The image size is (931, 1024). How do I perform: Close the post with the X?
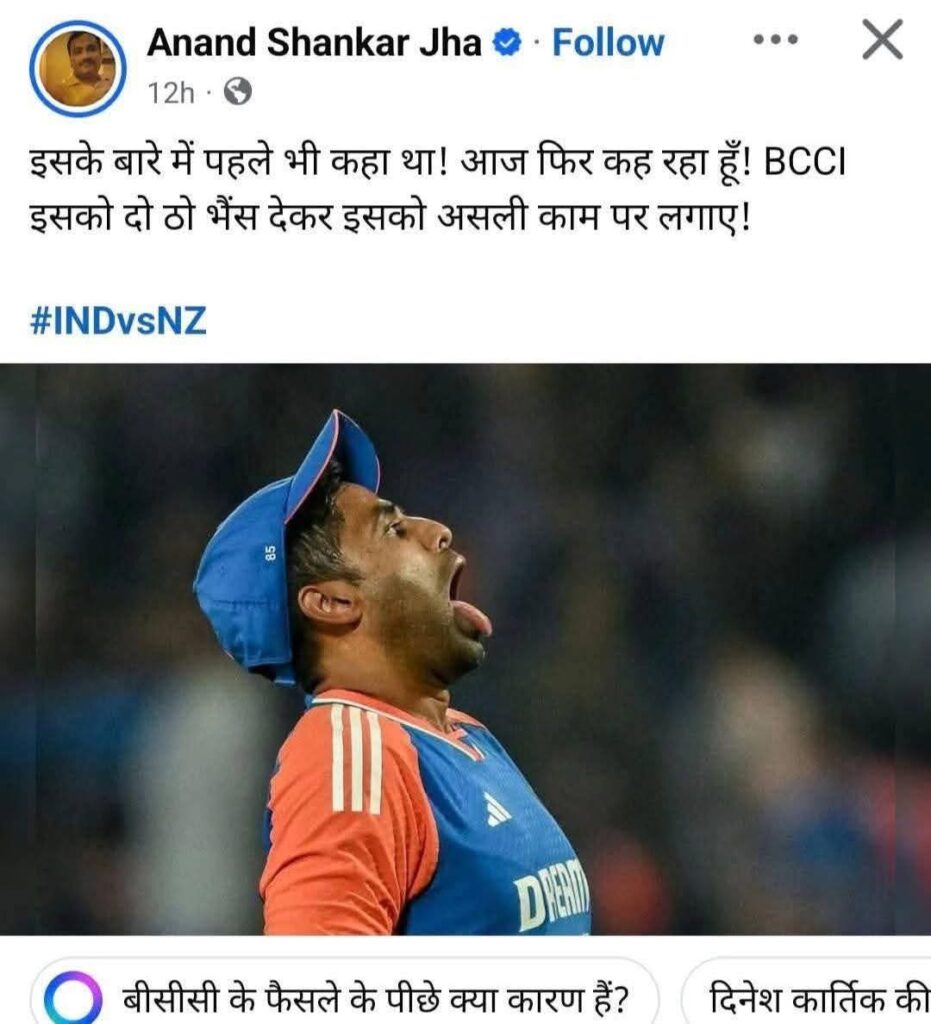[882, 40]
